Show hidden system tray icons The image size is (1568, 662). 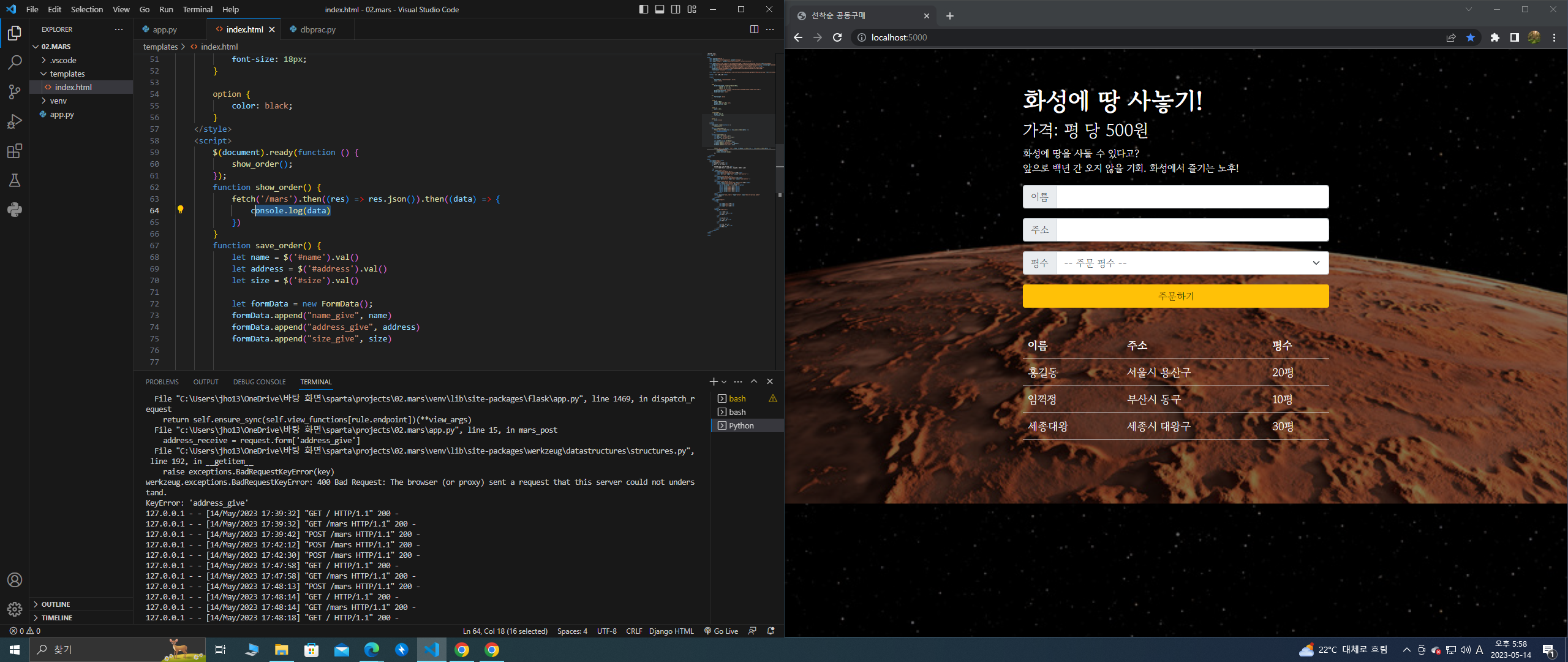coord(1406,650)
